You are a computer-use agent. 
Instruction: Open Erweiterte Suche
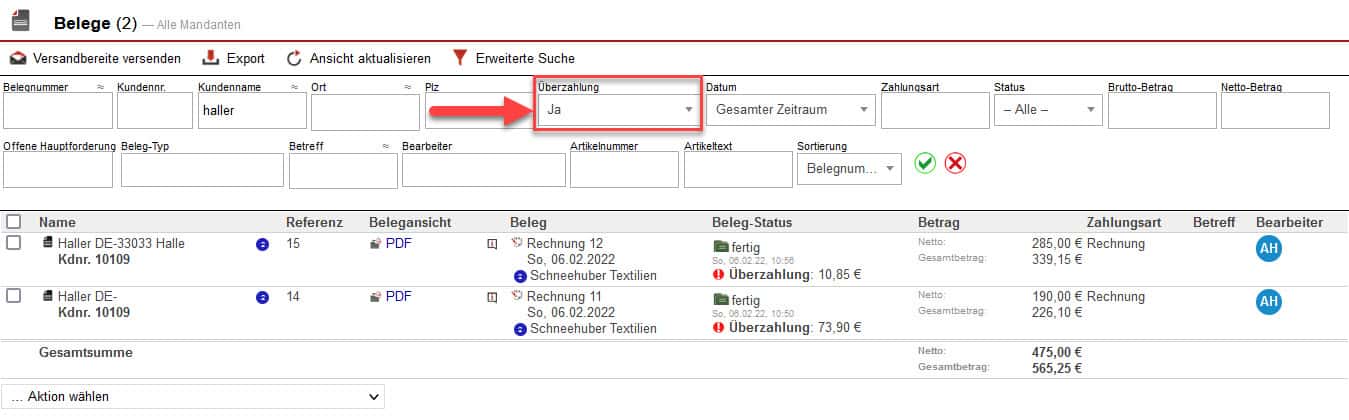click(x=514, y=58)
